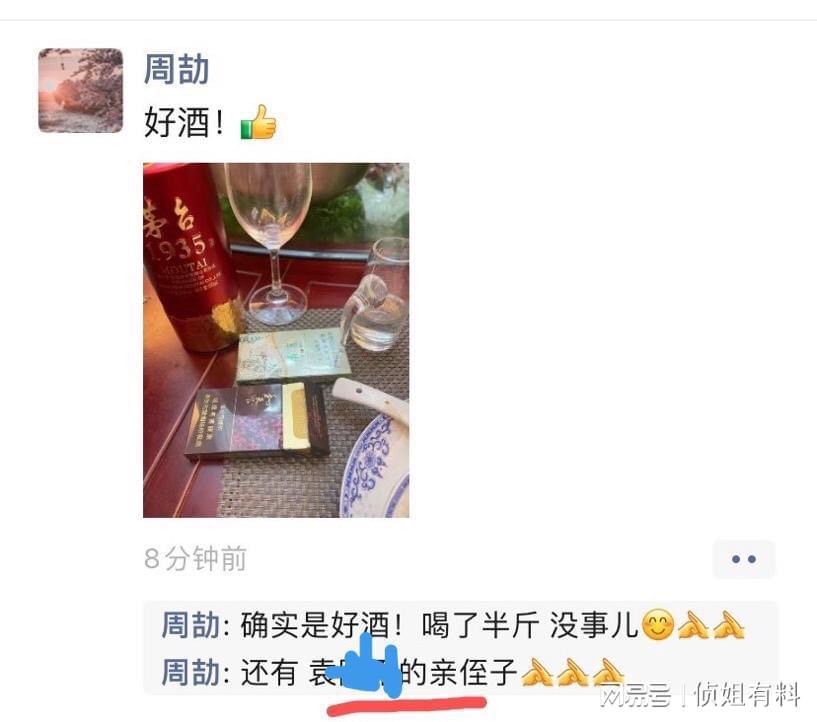Tap the poster name 周劼
This screenshot has height=722, width=817.
(x=177, y=69)
